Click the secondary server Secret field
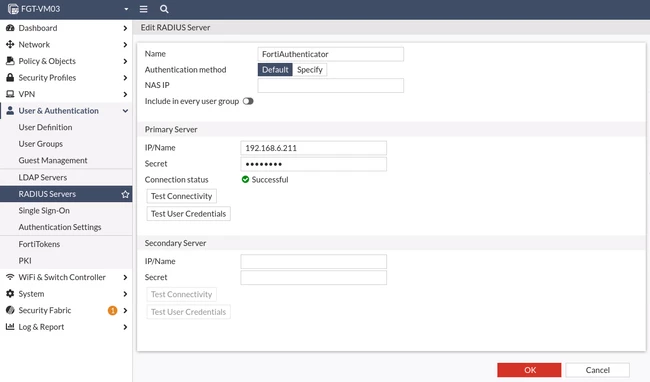The height and width of the screenshot is (382, 650). 313,278
